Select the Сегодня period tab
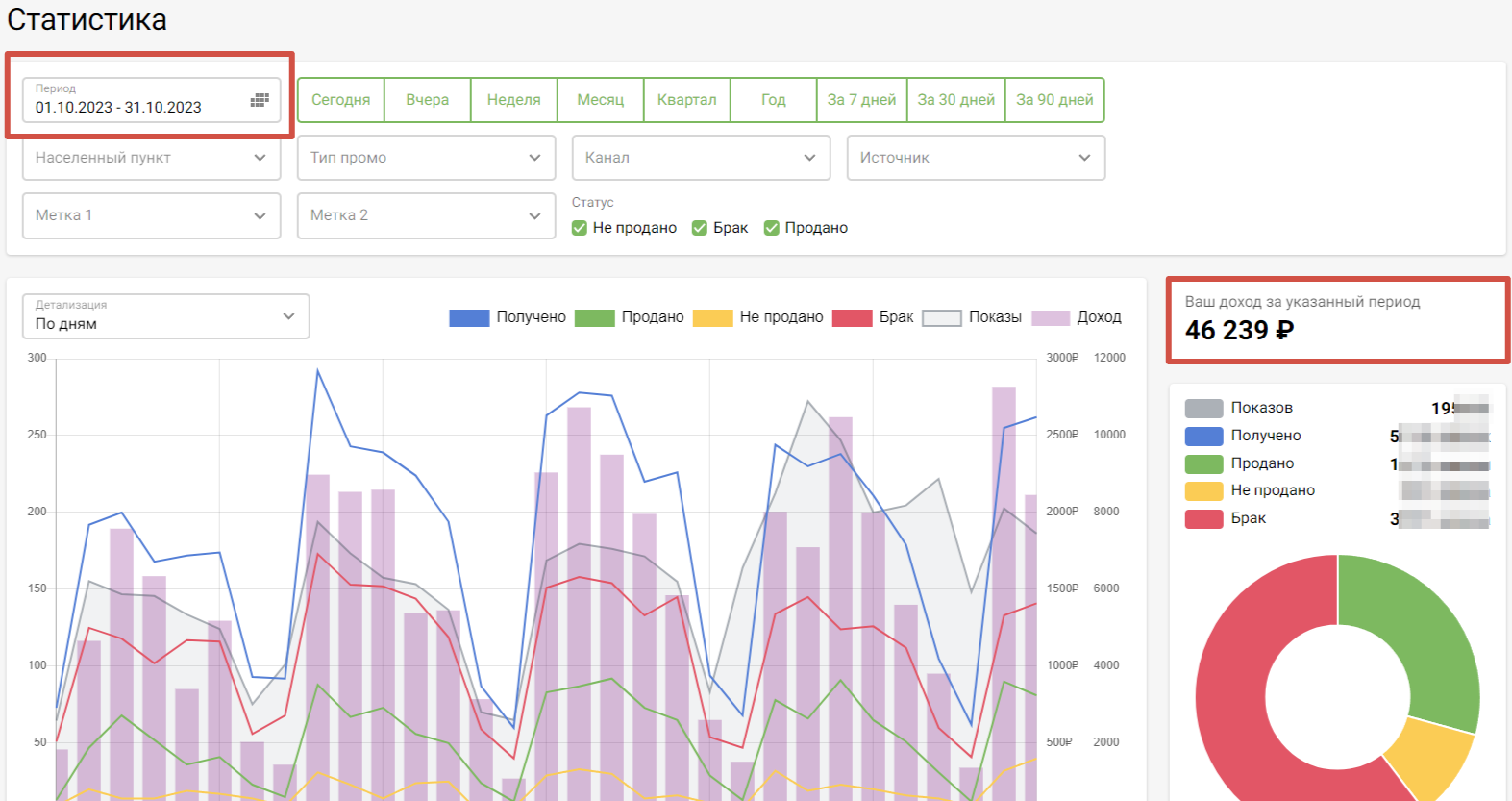This screenshot has height=801, width=1512. (x=341, y=100)
